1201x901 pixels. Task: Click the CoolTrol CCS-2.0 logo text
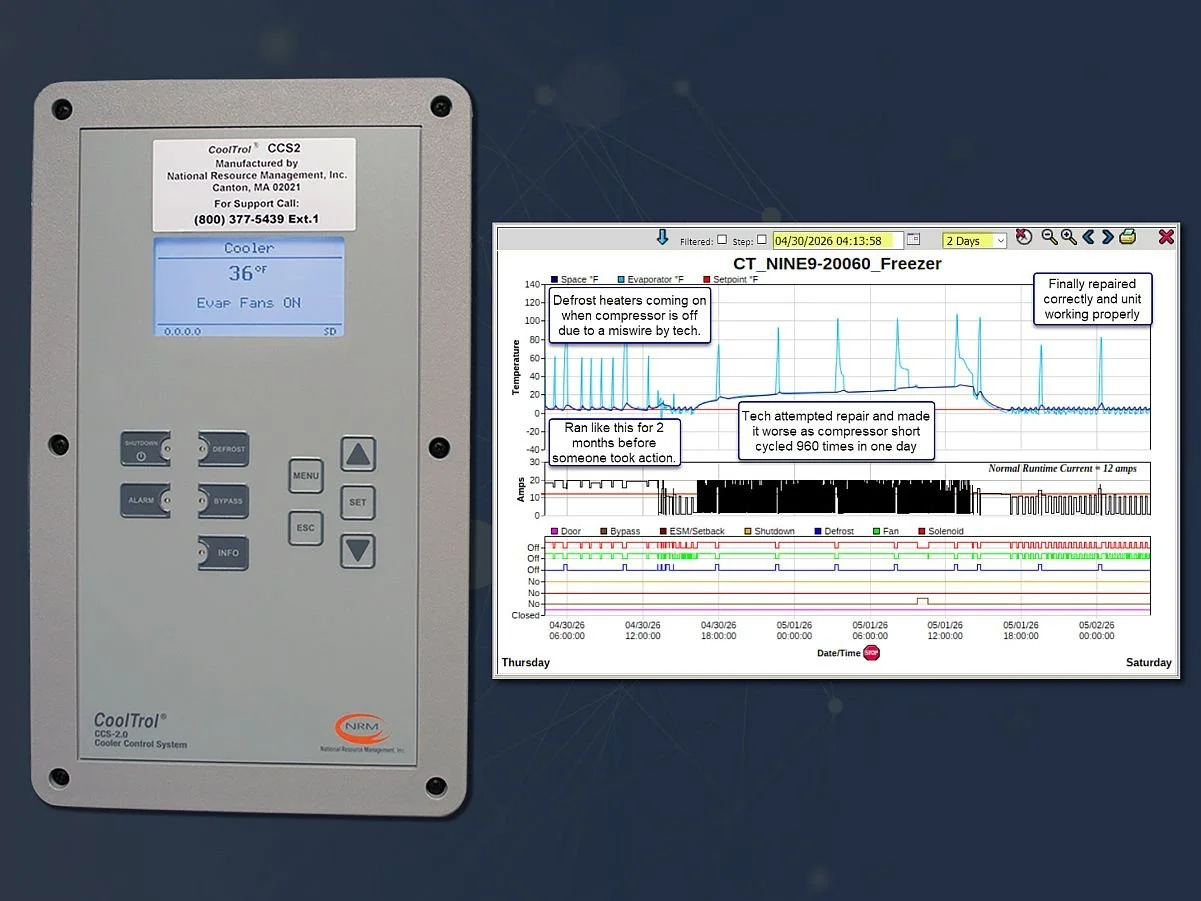pos(140,730)
